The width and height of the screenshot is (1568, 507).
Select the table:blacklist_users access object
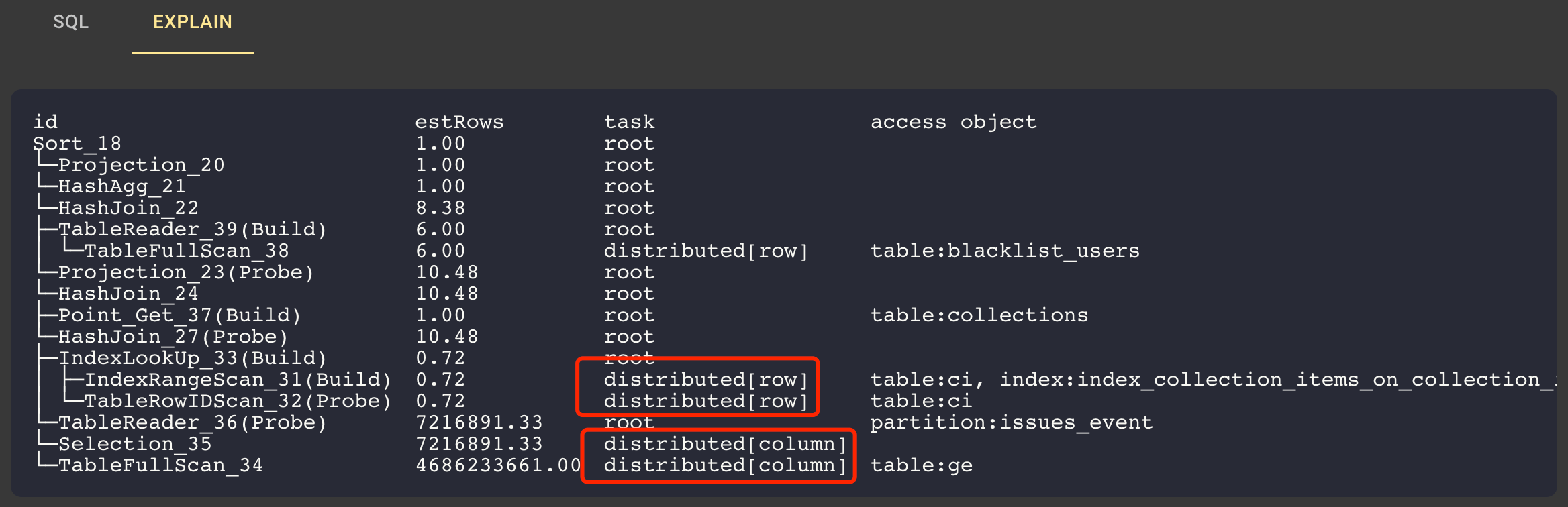coord(1004,250)
